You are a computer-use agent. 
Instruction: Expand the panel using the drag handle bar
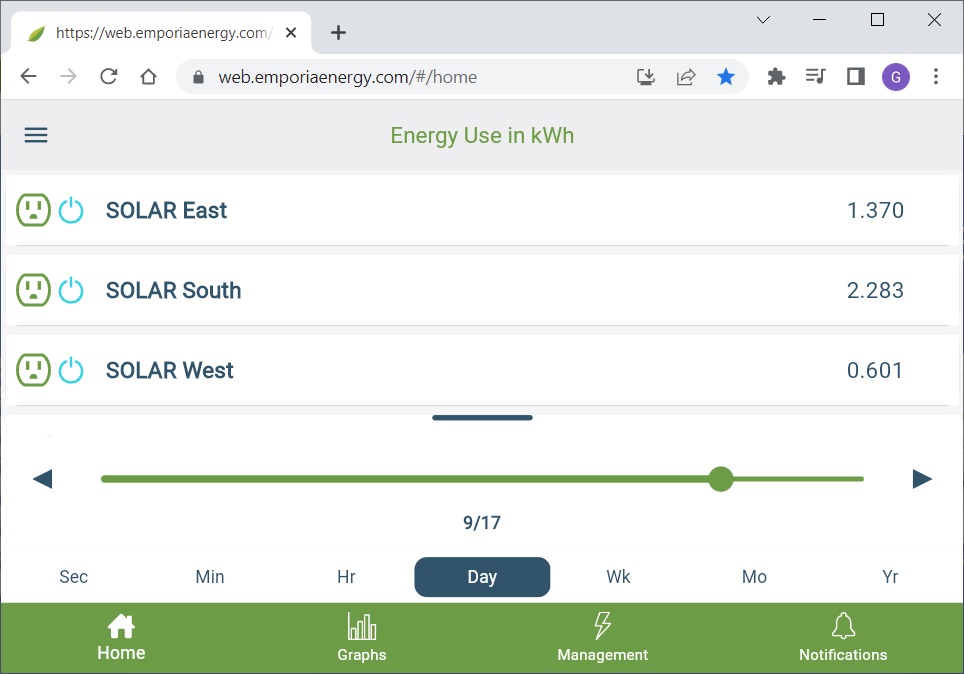[482, 418]
